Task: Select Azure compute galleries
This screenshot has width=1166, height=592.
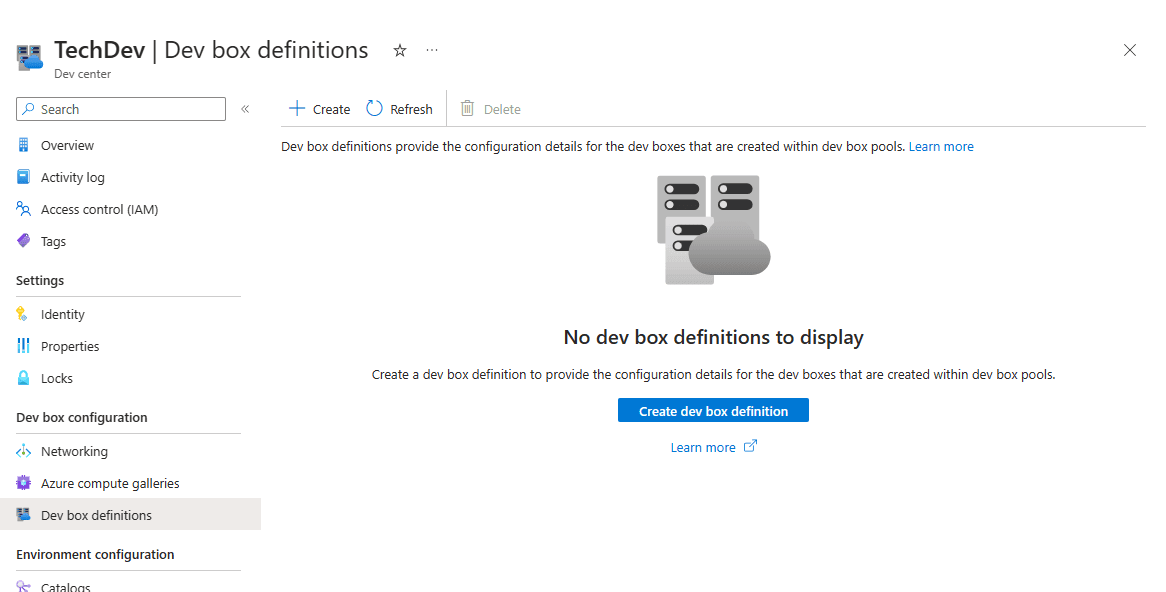Action: point(110,483)
